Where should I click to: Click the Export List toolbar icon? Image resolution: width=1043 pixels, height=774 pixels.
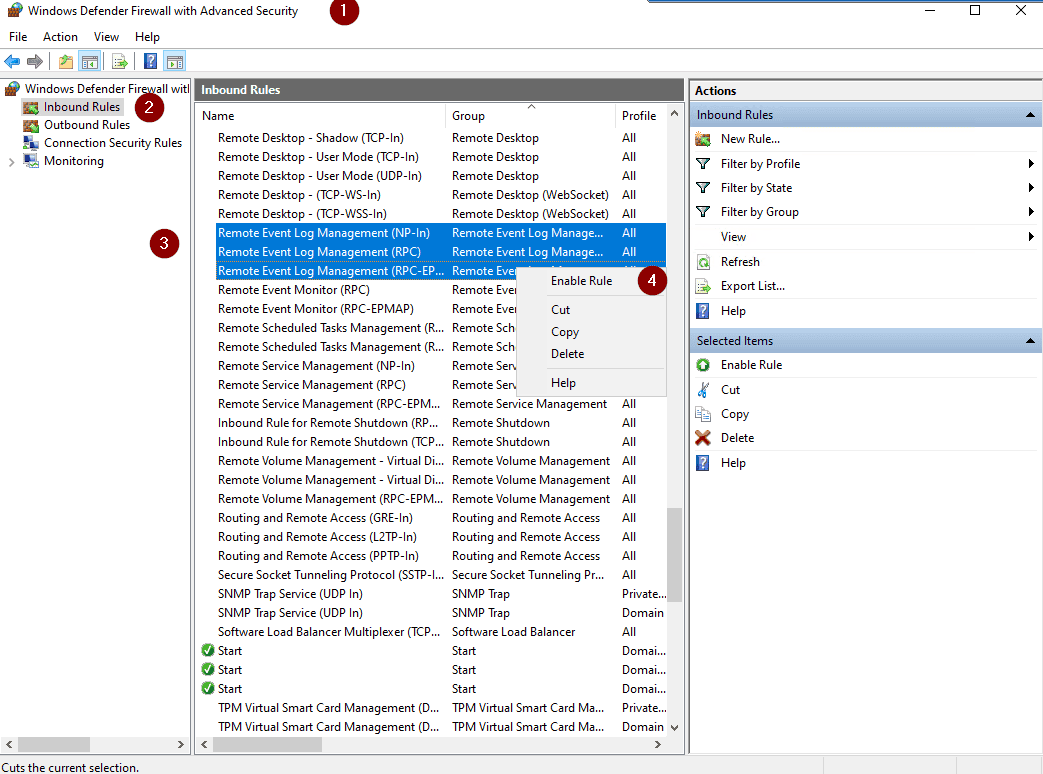[120, 62]
